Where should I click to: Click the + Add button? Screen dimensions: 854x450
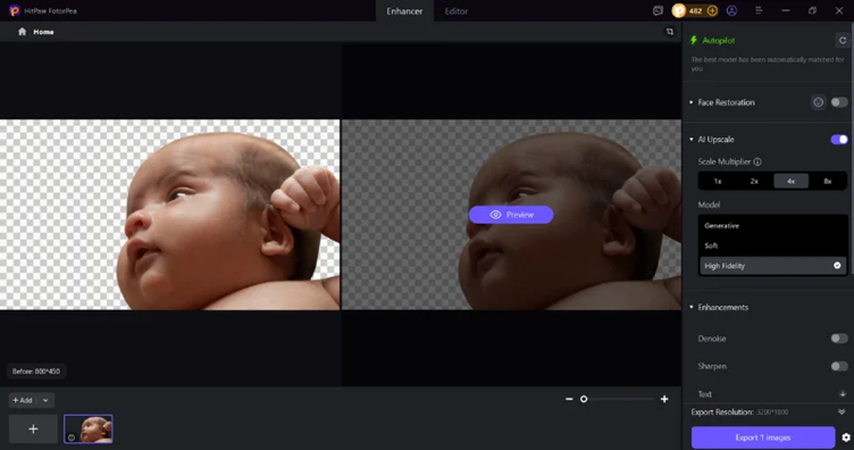23,400
